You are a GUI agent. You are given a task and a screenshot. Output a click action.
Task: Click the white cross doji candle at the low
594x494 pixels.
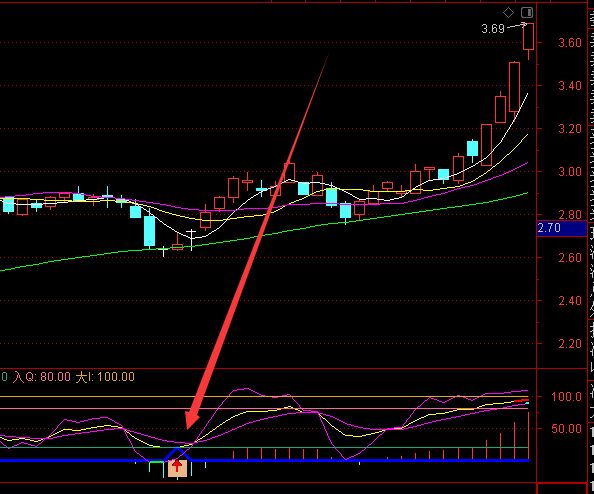click(164, 250)
